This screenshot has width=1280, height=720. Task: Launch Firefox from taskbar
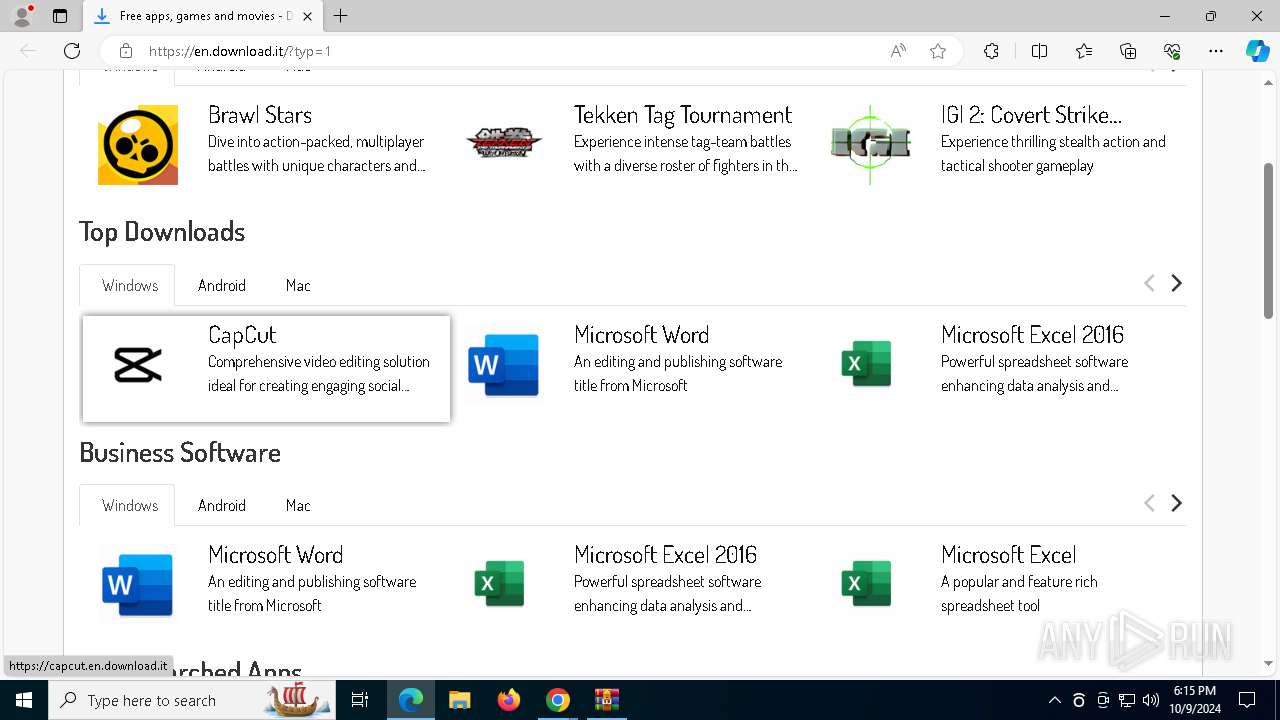pyautogui.click(x=509, y=700)
